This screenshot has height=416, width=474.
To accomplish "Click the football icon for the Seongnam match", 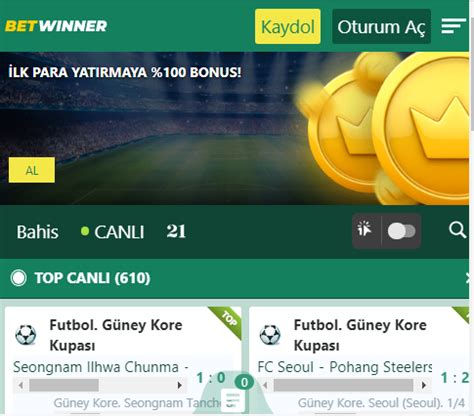I will click(26, 335).
